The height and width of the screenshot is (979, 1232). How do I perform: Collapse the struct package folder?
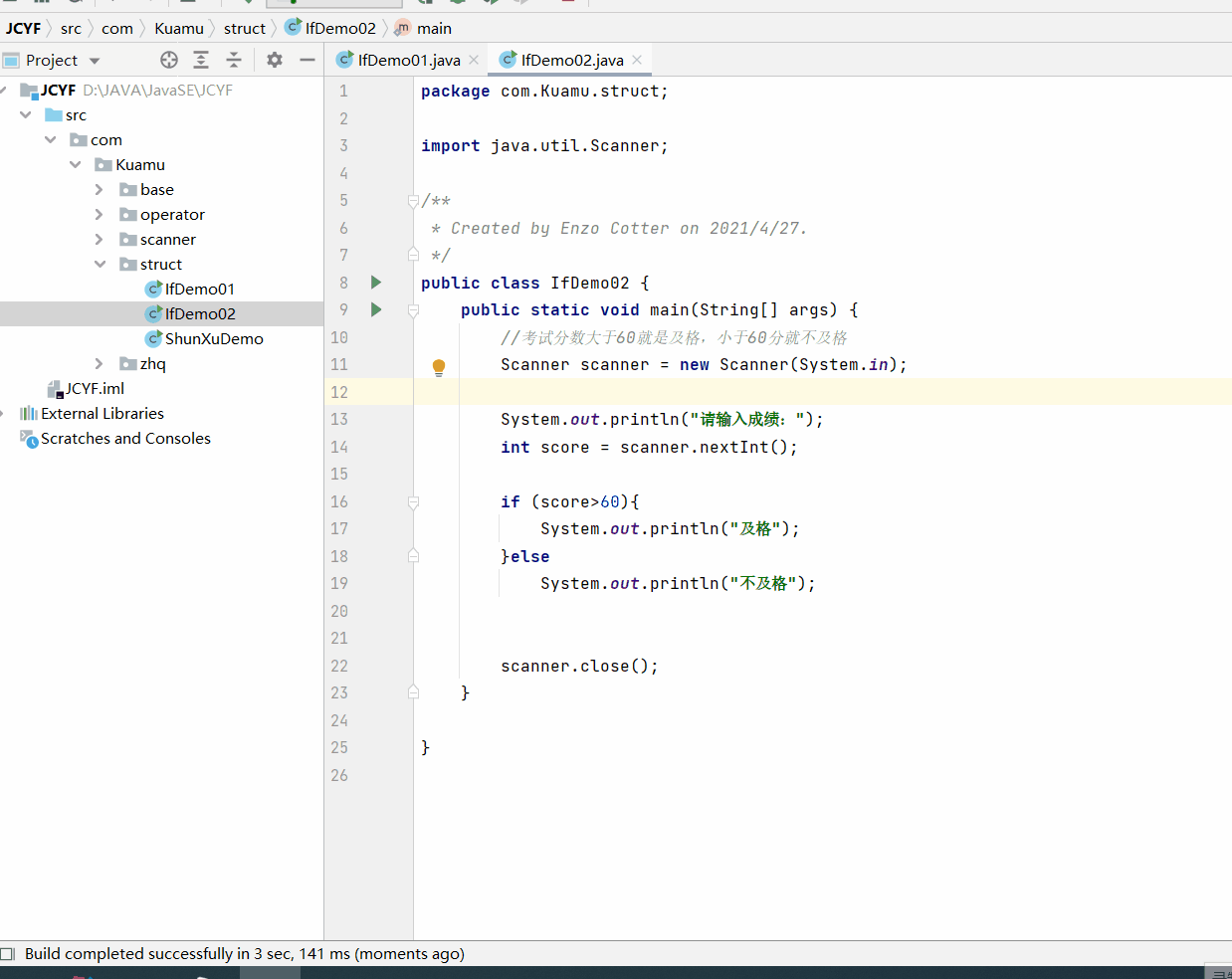pos(100,264)
